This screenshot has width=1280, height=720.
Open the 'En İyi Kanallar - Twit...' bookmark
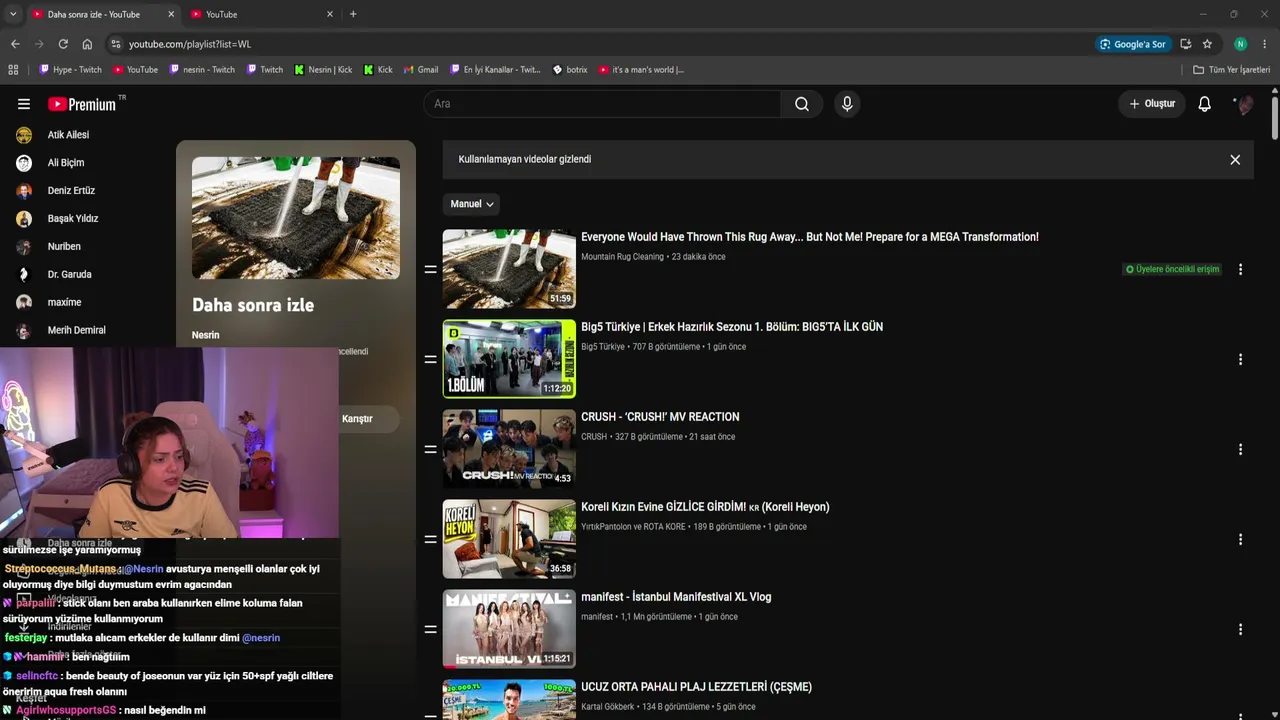(495, 70)
